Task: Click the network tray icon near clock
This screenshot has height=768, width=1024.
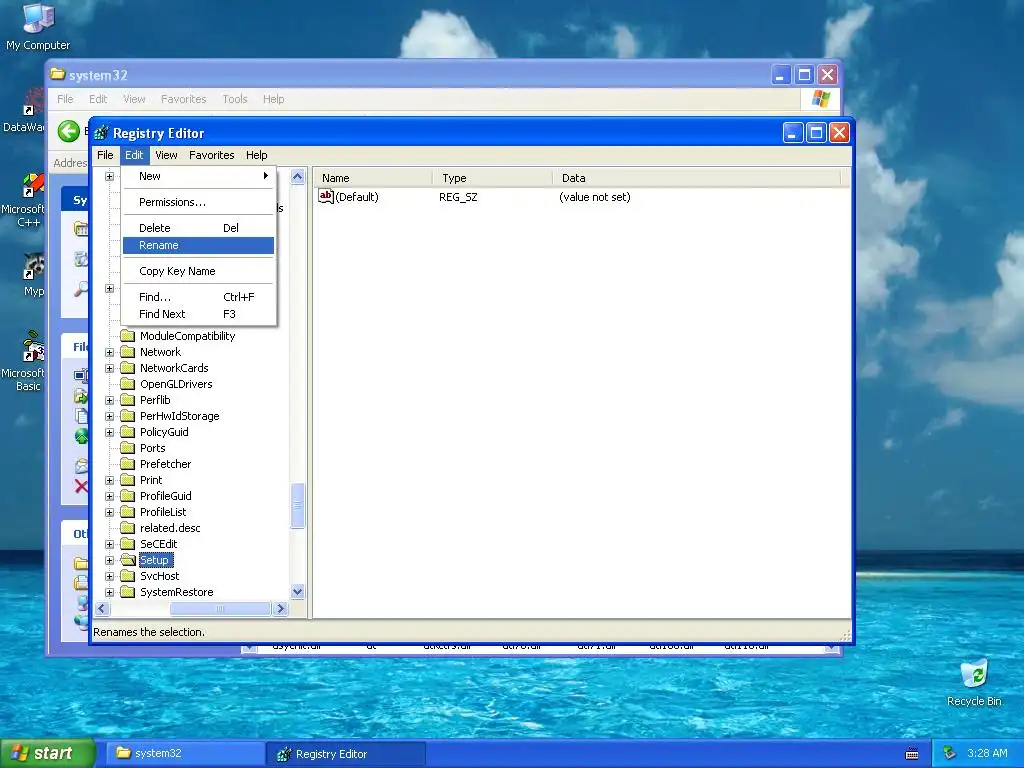Action: [x=949, y=753]
